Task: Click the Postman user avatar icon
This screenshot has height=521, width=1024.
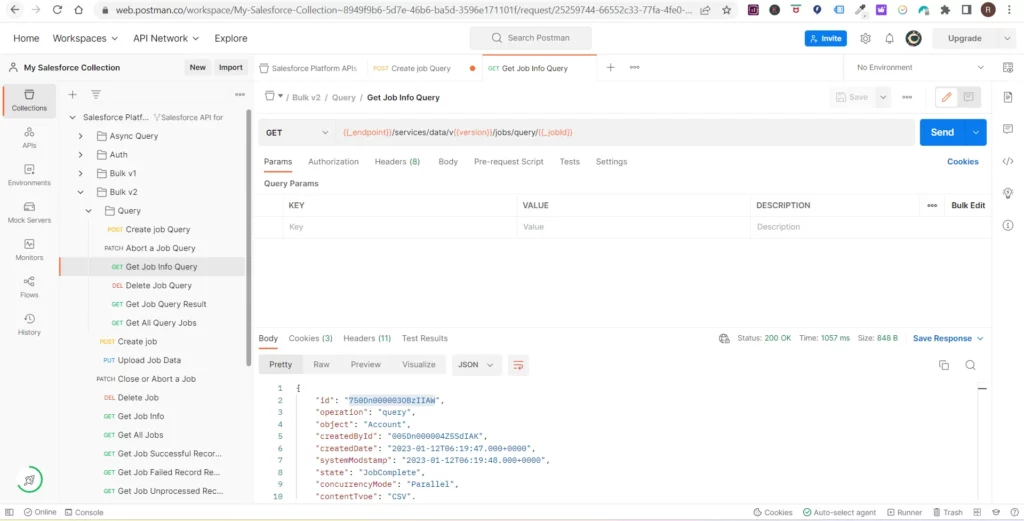Action: 914,39
